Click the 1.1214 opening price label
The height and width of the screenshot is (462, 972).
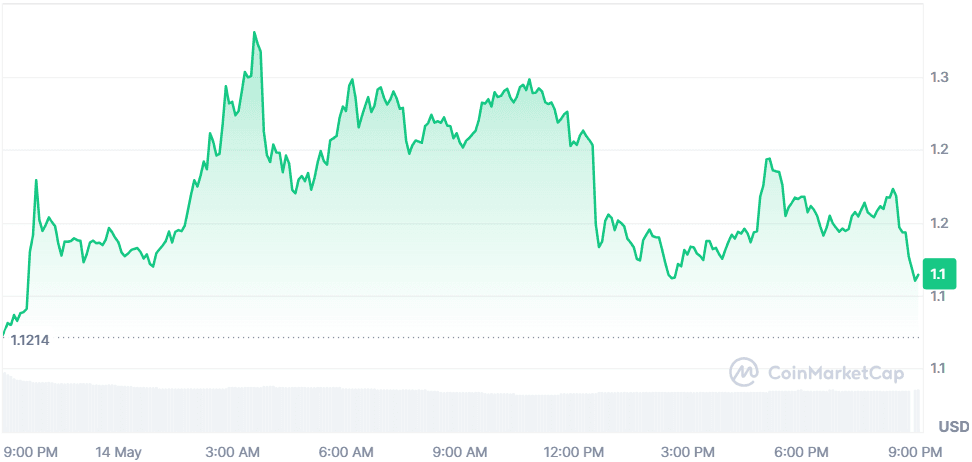click(x=30, y=340)
